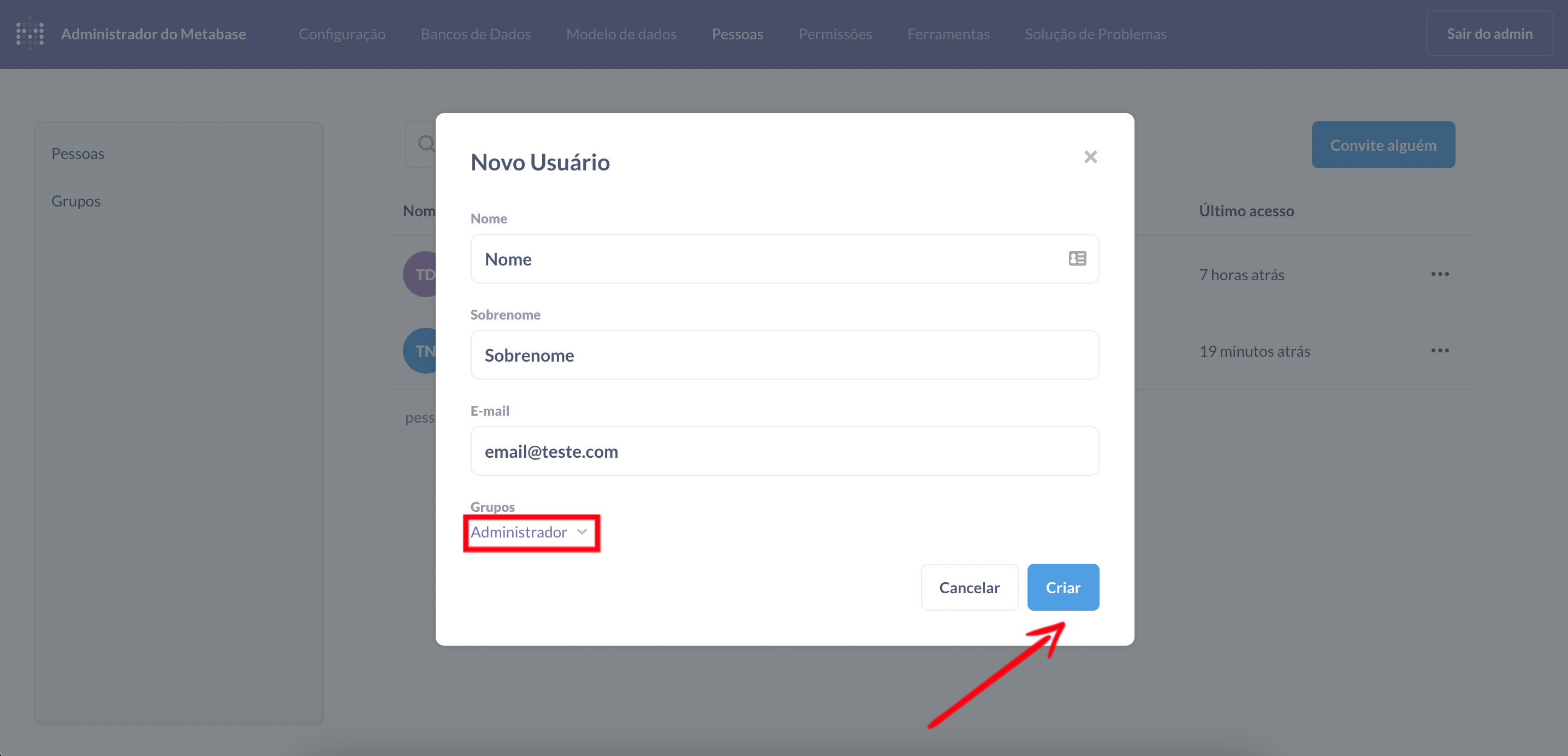The height and width of the screenshot is (756, 1568).
Task: Click the E-mail input field
Action: [784, 451]
